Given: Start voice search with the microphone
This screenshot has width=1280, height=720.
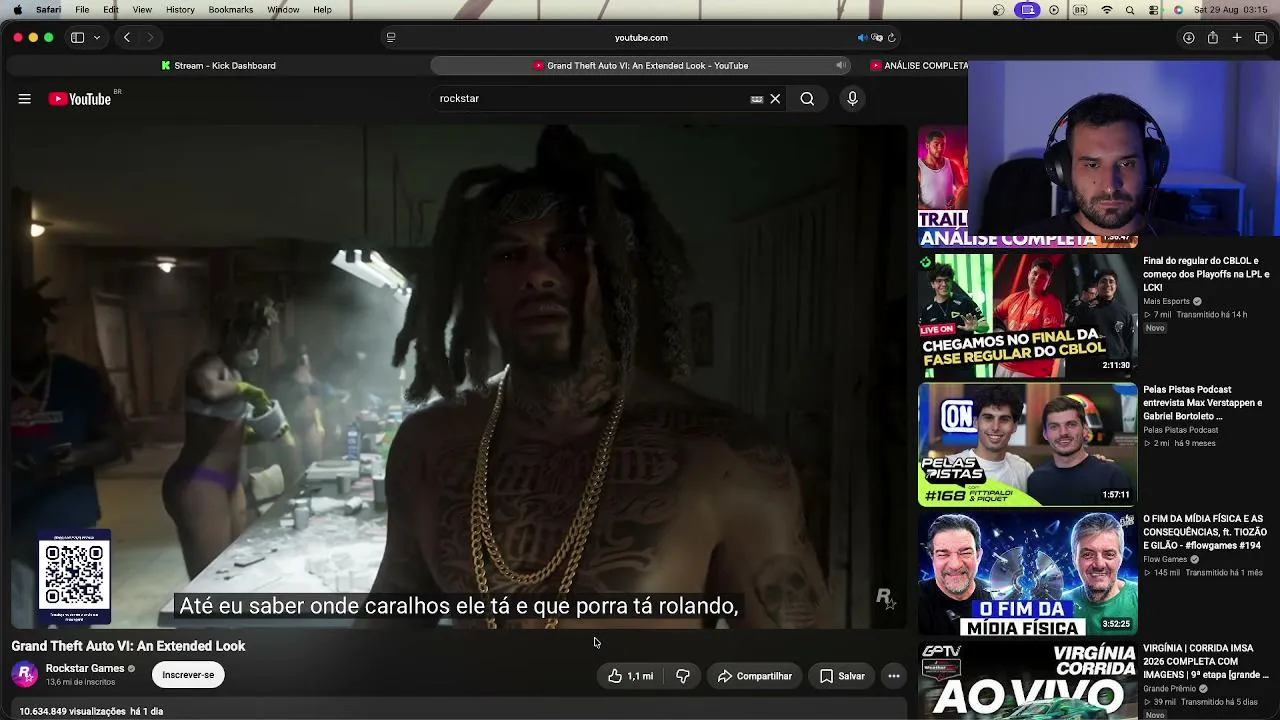Looking at the screenshot, I should tap(852, 99).
